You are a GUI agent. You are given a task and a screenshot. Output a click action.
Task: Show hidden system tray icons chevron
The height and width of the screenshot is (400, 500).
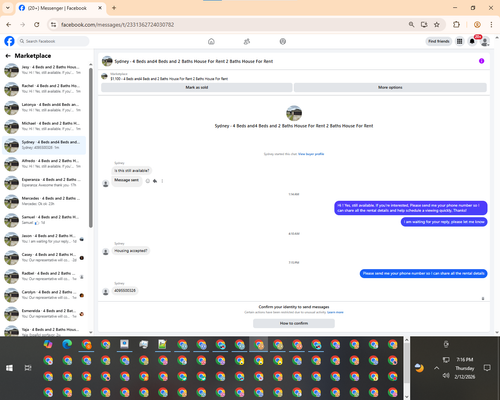436,368
